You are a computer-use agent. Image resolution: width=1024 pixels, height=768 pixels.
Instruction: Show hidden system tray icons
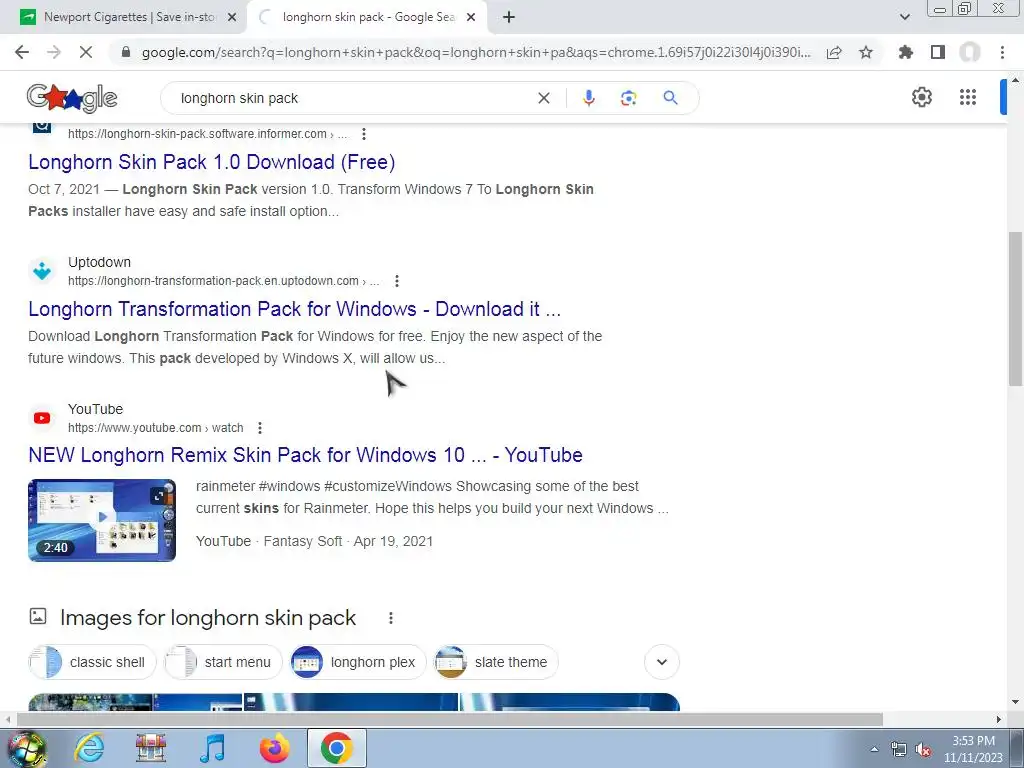tap(874, 750)
